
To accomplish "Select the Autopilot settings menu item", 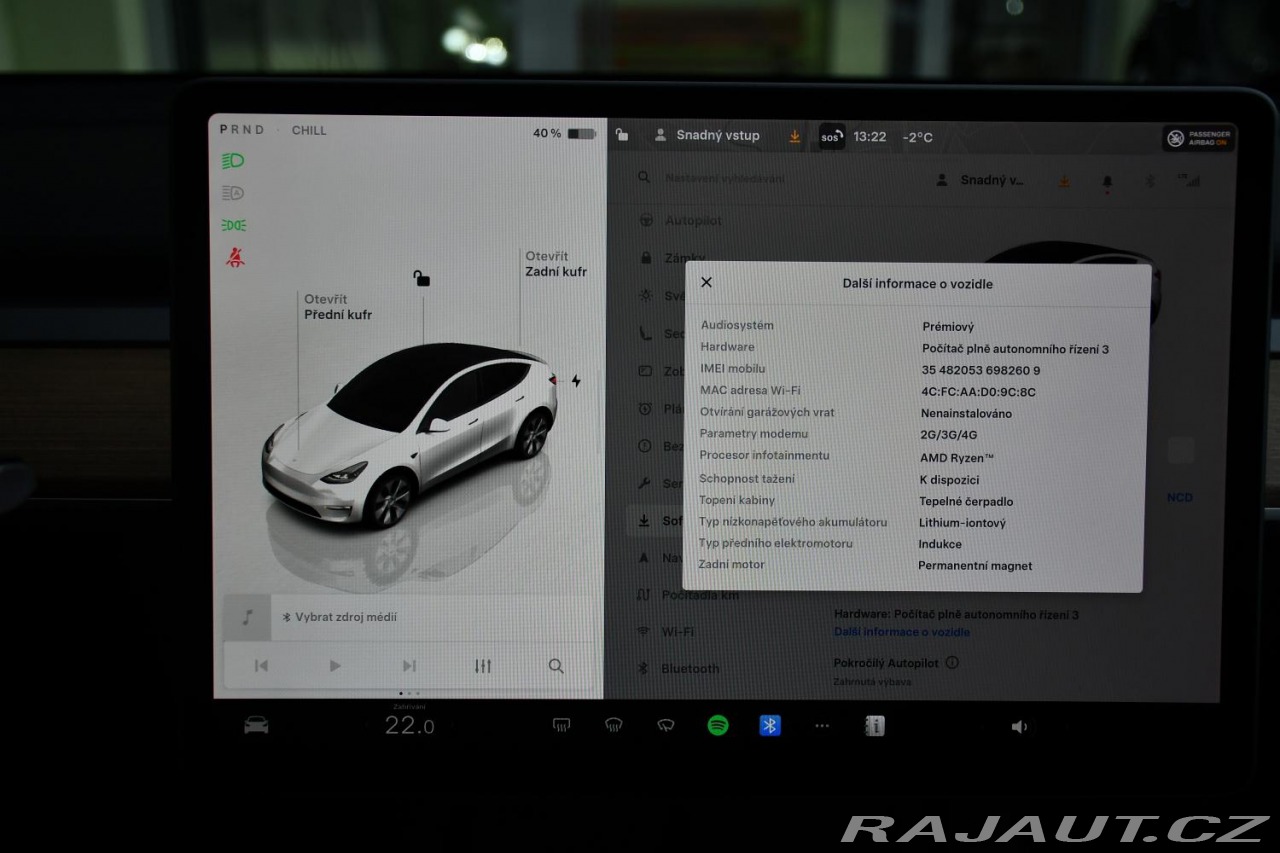I will (x=692, y=220).
